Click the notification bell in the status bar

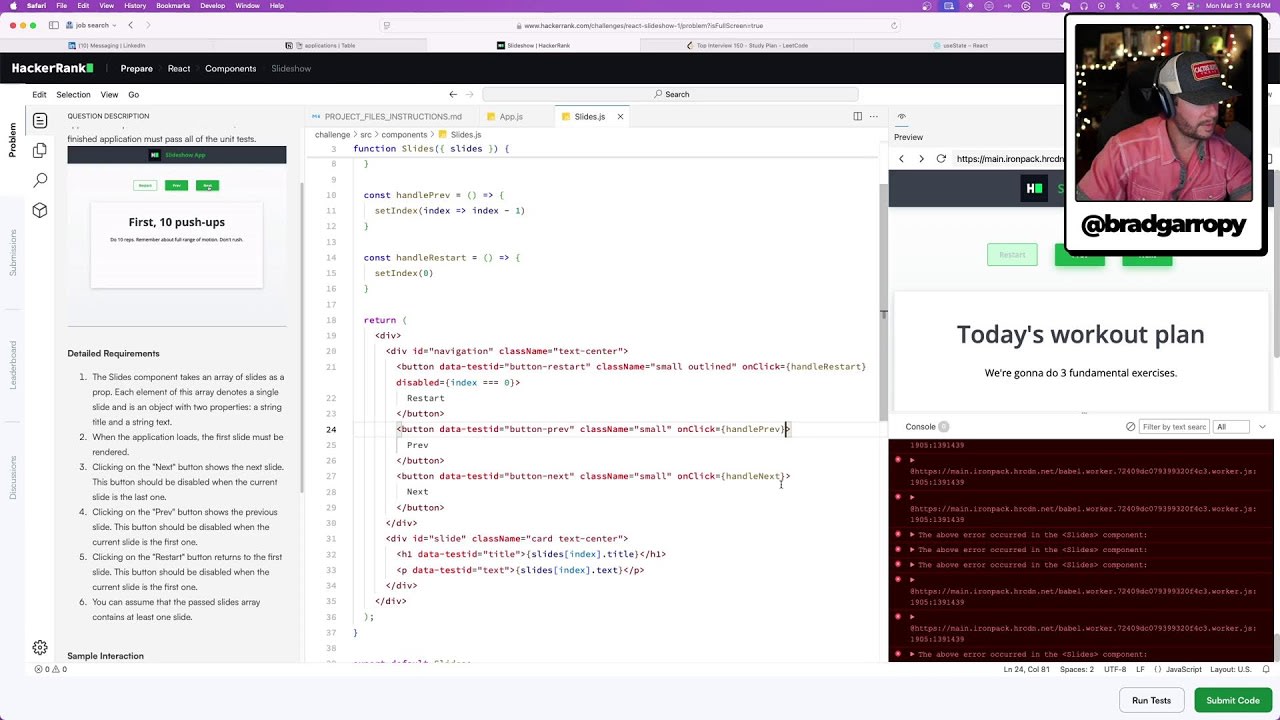(x=1264, y=669)
